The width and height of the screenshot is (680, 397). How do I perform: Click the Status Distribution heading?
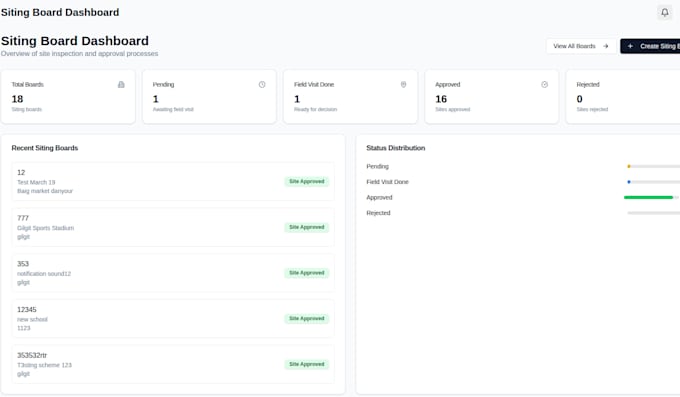[396, 148]
